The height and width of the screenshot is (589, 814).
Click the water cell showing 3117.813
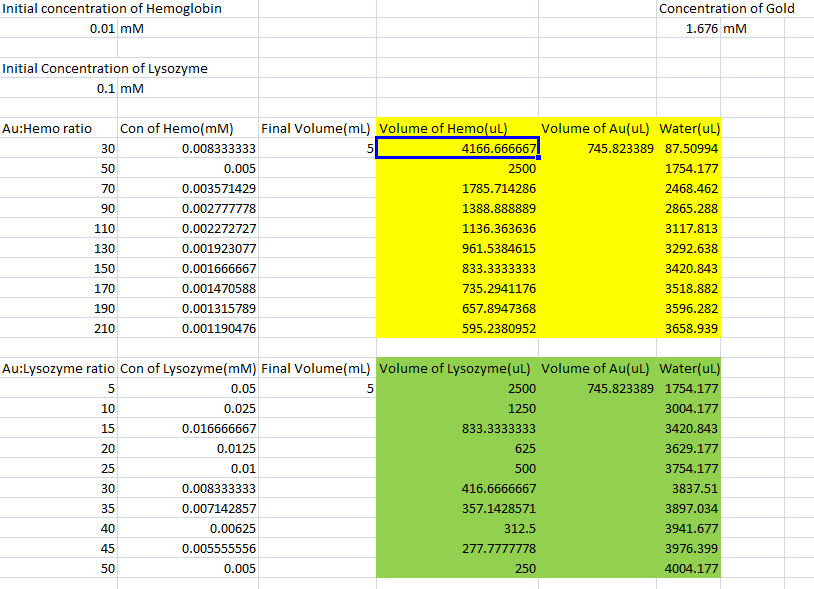692,229
